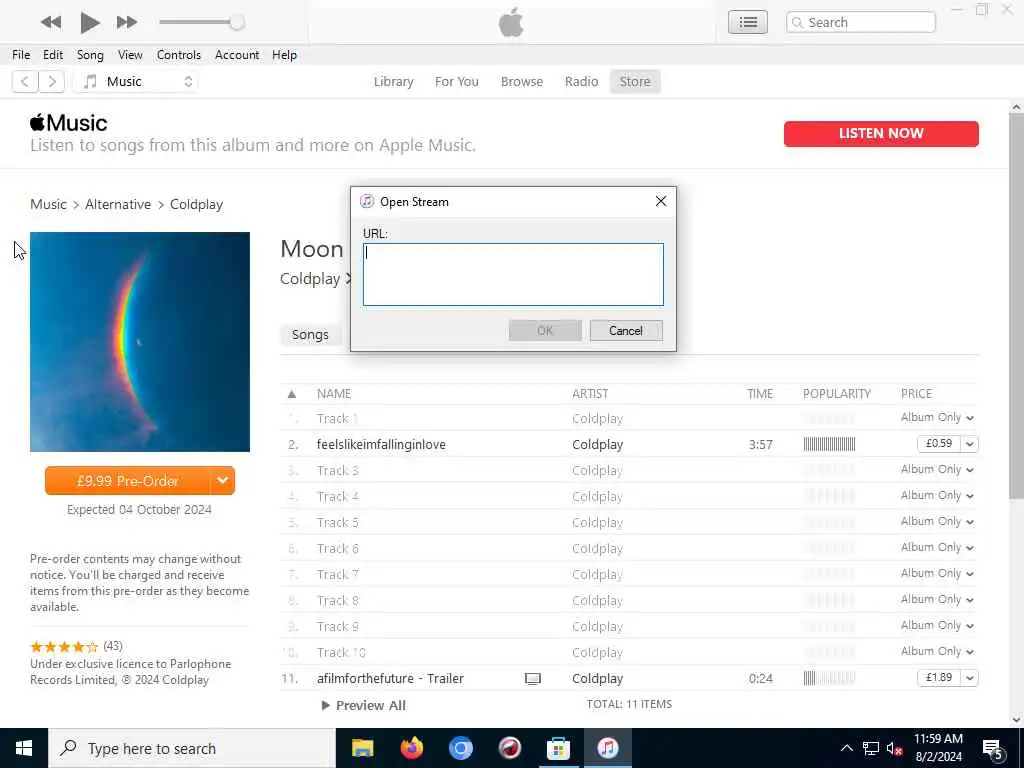Adjust the volume slider knob
This screenshot has height=768, width=1024.
pos(236,22)
